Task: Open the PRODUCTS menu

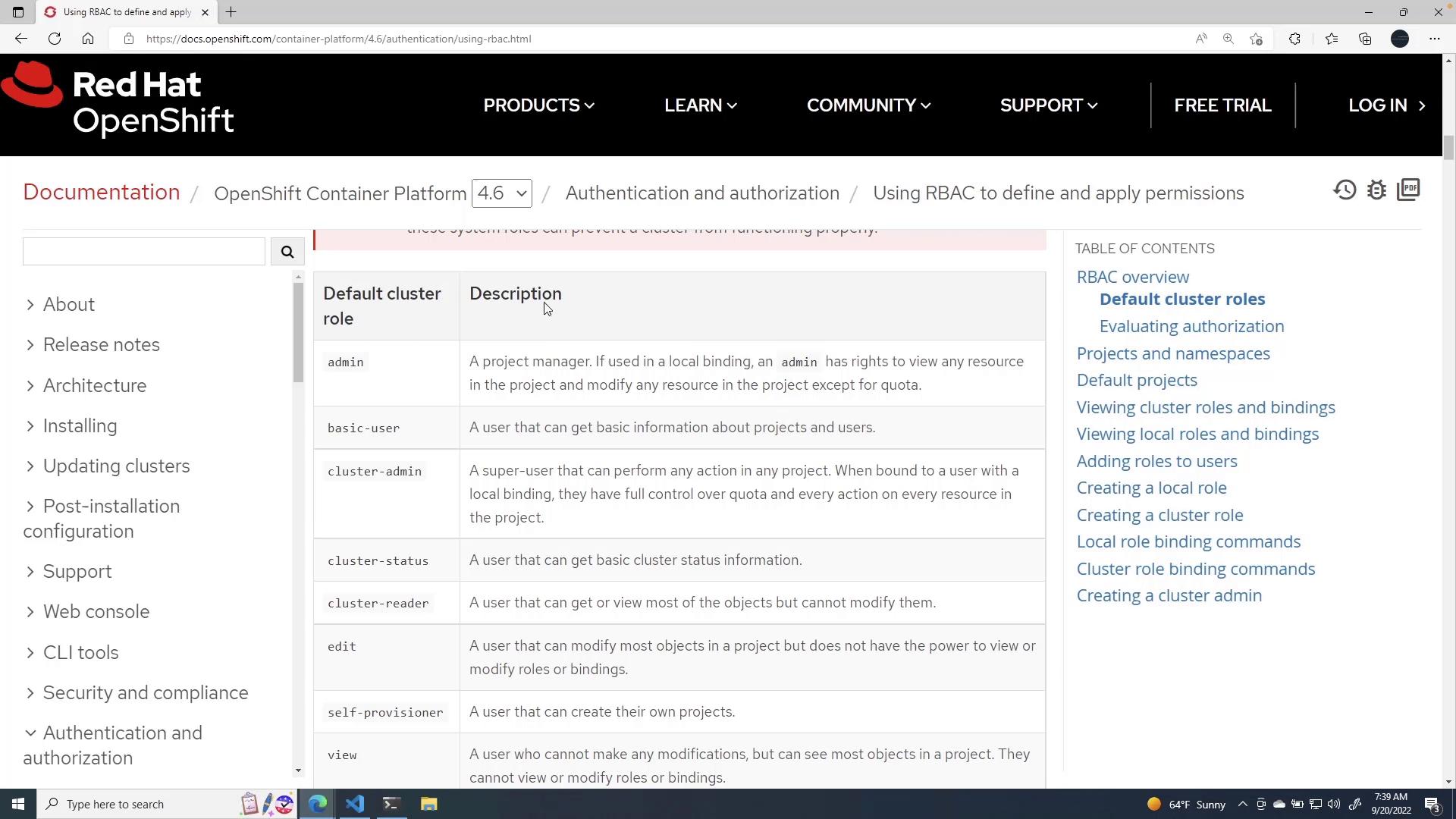Action: pos(539,105)
